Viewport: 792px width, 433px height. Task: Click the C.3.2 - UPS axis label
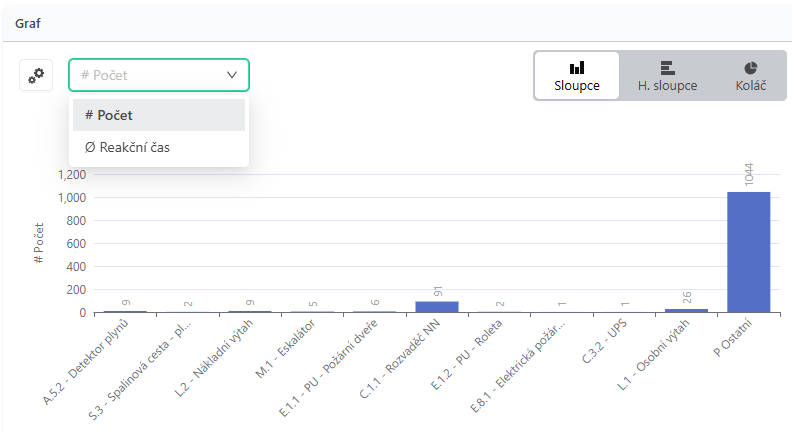point(605,341)
